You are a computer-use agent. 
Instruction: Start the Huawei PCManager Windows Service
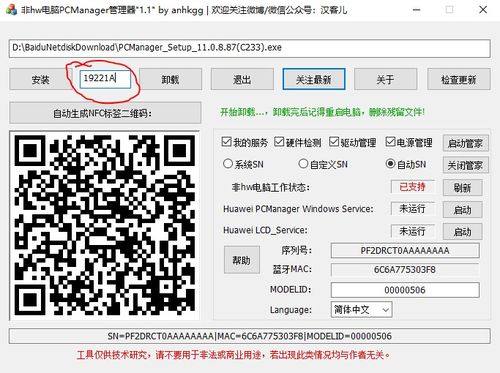point(462,210)
